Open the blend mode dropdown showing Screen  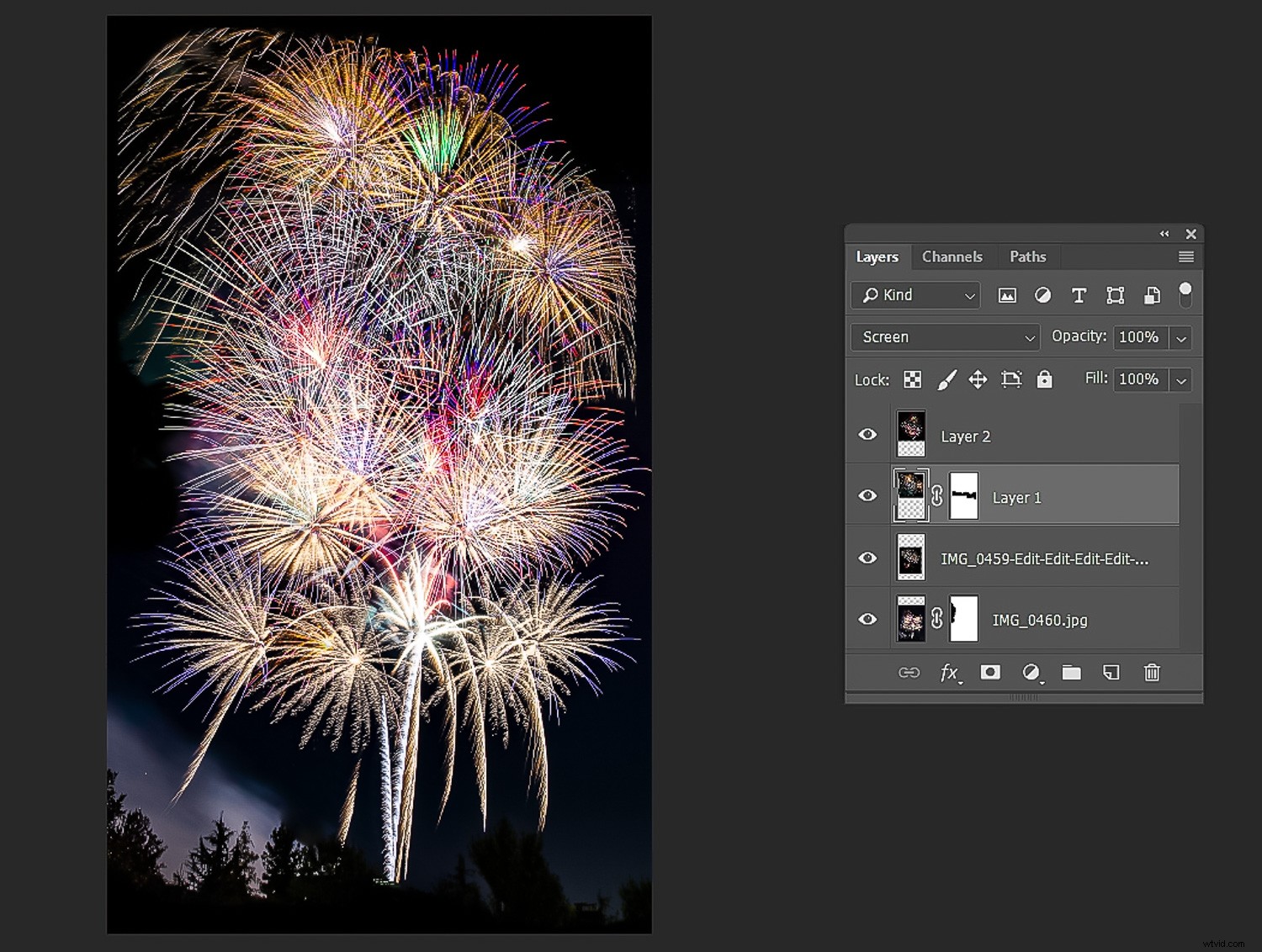(x=944, y=337)
